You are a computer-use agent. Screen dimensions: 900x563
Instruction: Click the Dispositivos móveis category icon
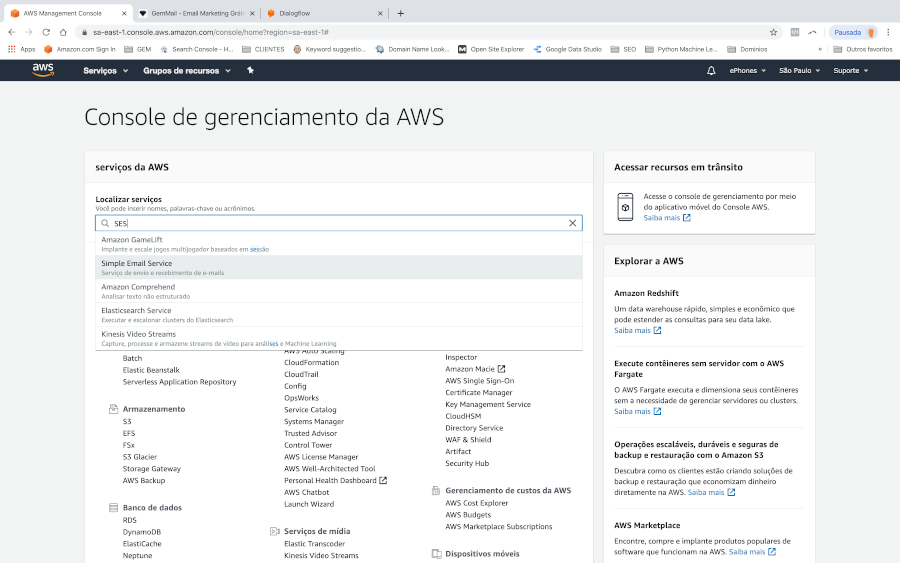tap(436, 554)
